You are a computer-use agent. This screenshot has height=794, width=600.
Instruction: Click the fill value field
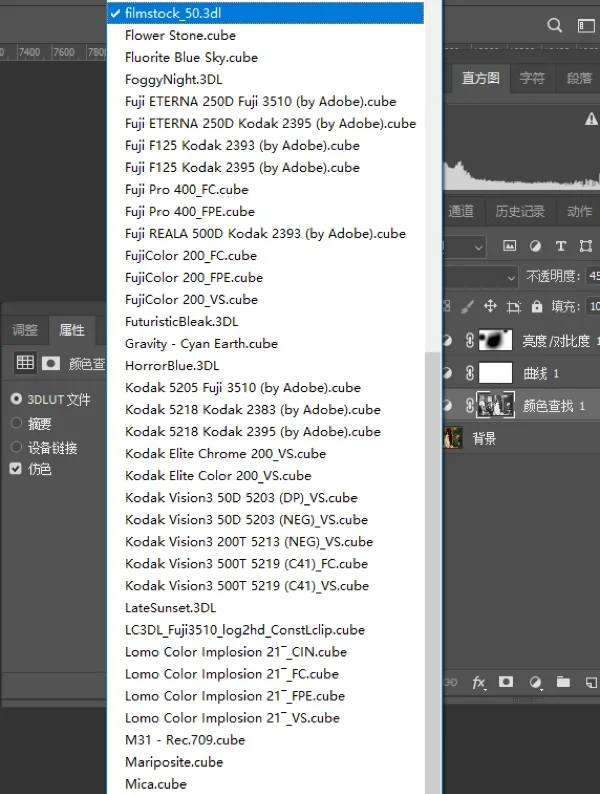pyautogui.click(x=593, y=306)
